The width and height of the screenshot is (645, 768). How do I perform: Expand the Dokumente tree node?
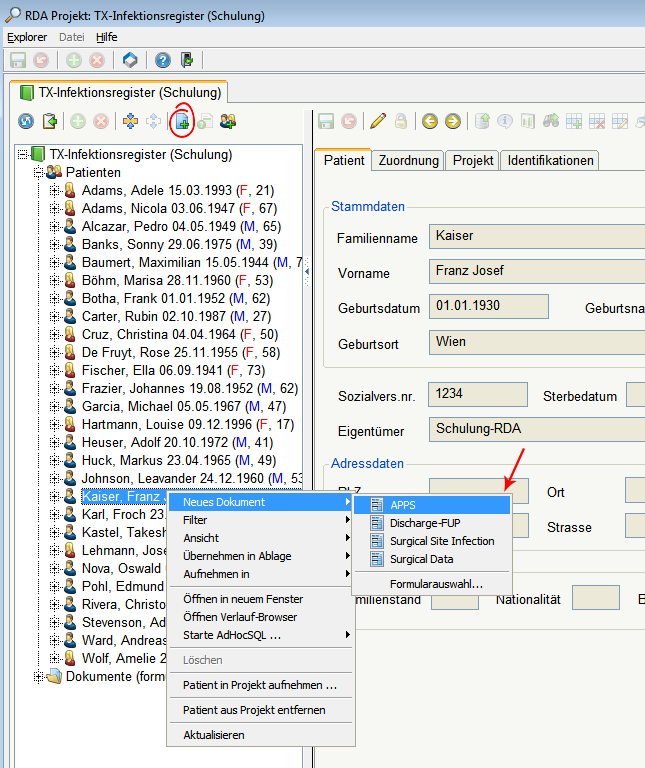click(39, 677)
